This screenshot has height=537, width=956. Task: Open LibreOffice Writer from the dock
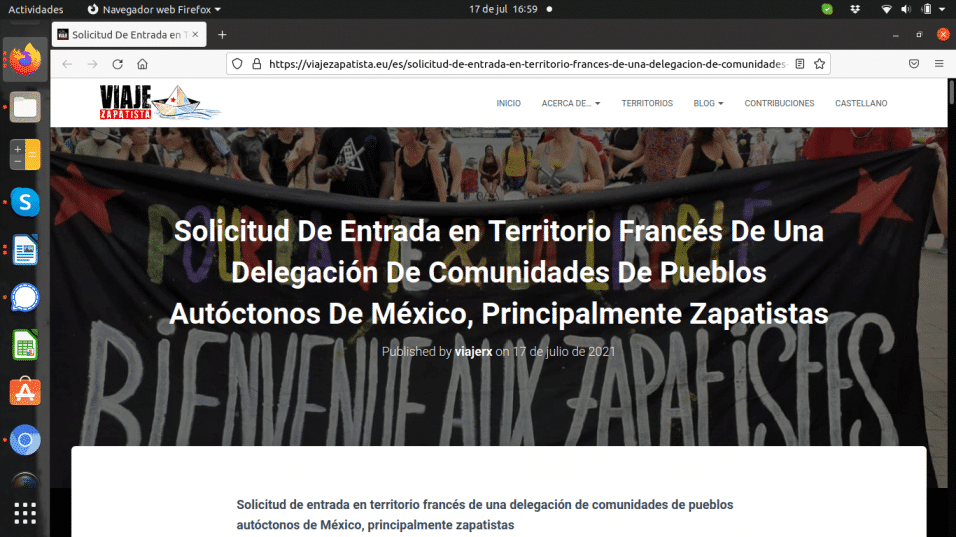pos(25,250)
